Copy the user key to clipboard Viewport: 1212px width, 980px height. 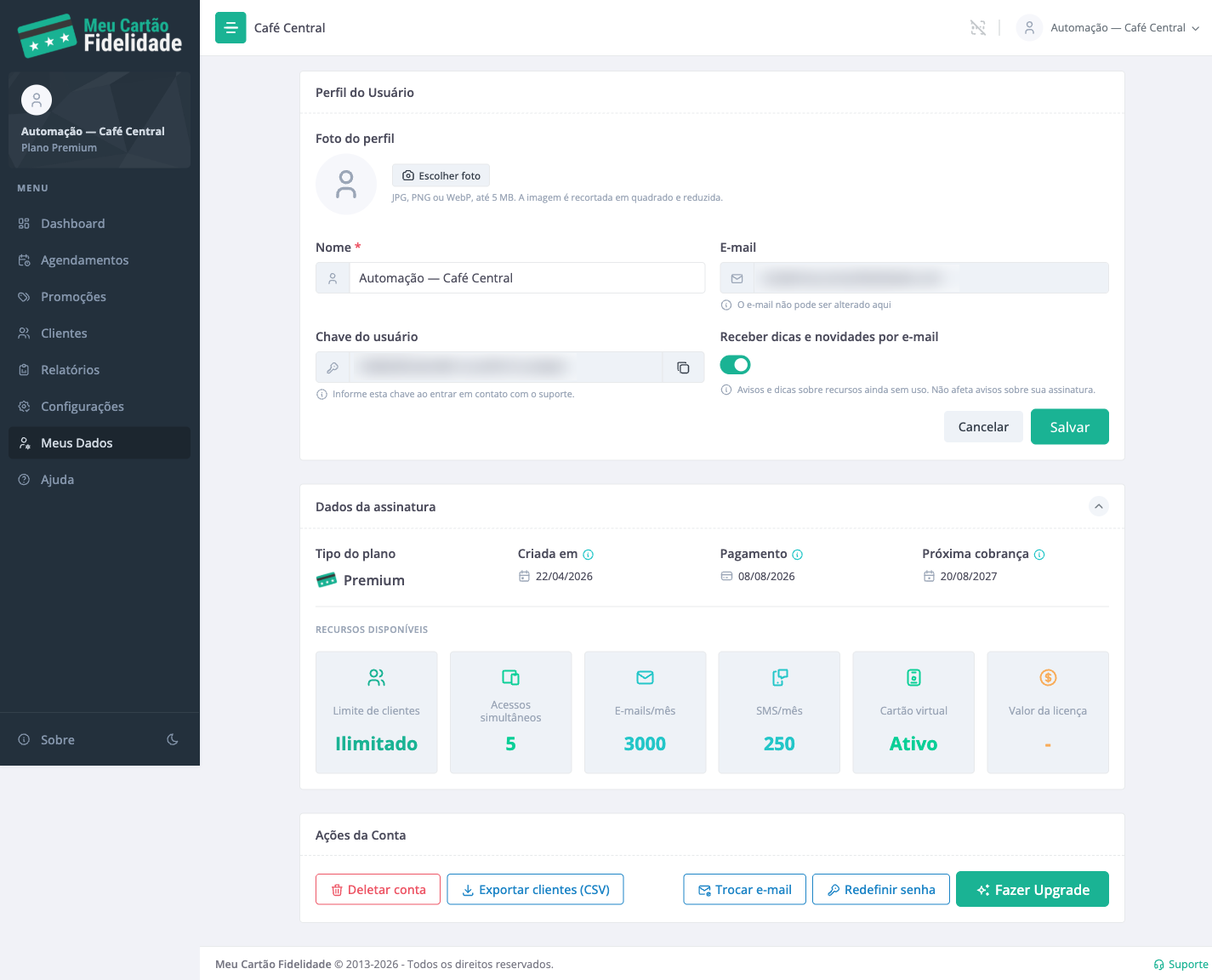pos(683,367)
